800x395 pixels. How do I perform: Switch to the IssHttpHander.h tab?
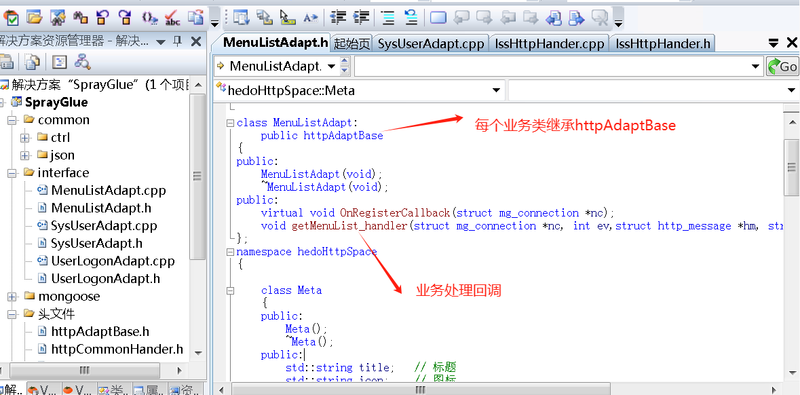[663, 44]
